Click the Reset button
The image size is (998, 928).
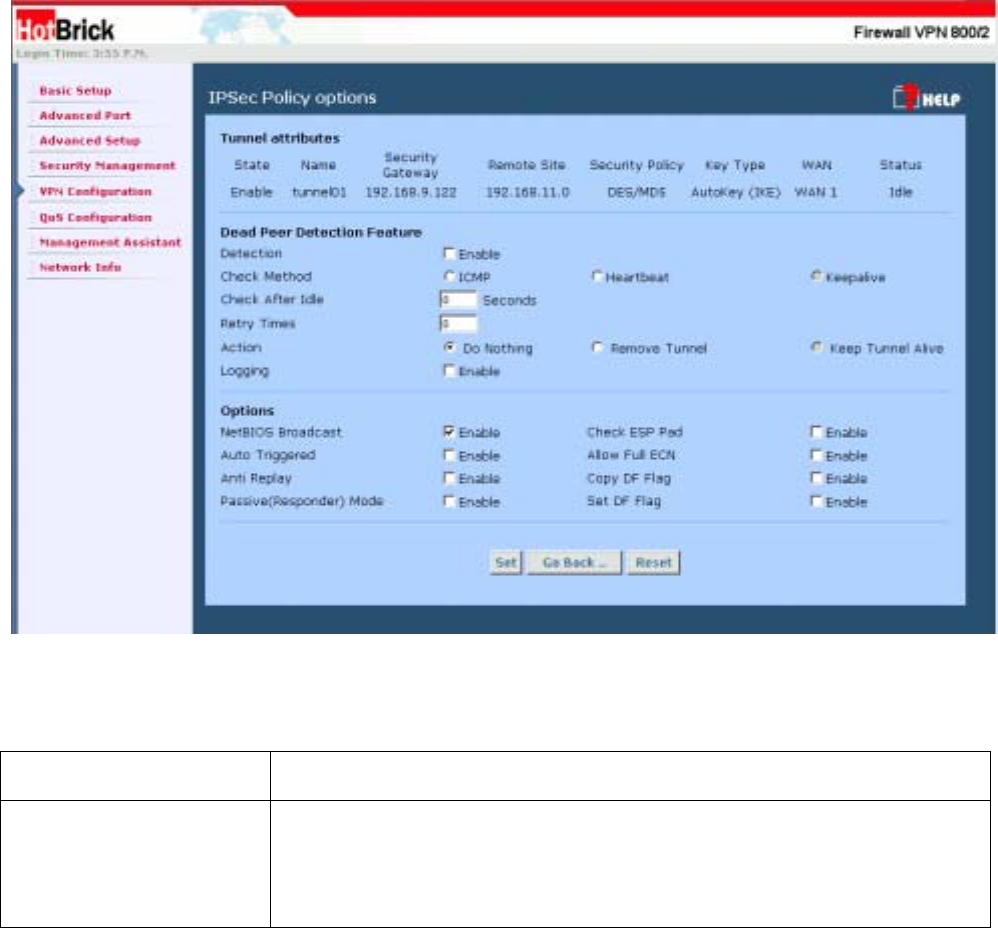pyautogui.click(x=653, y=563)
